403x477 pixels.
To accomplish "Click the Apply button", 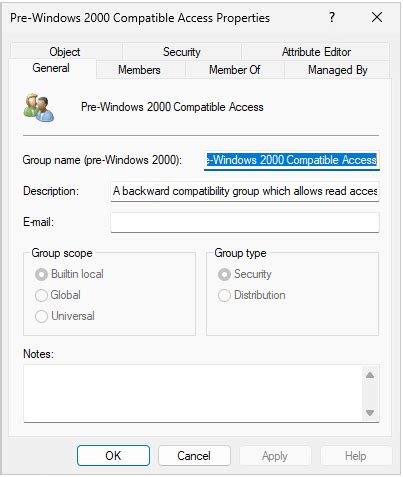I will click(275, 456).
